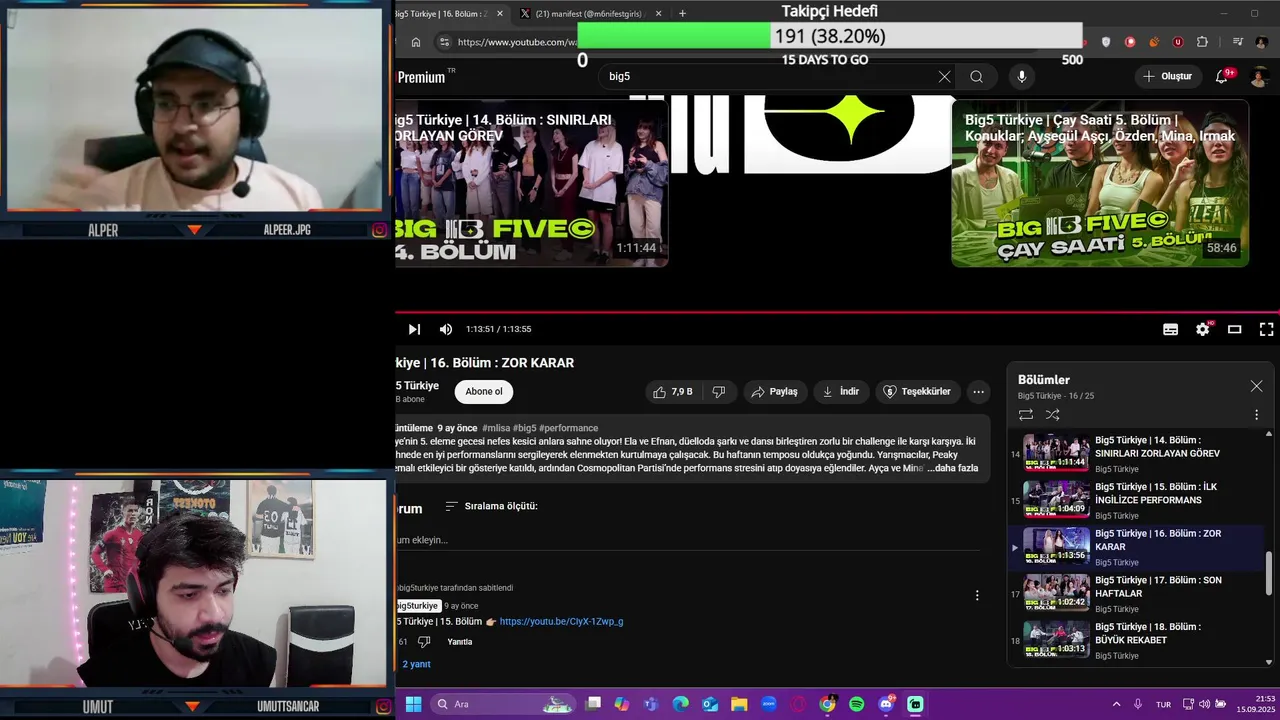This screenshot has width=1280, height=720.
Task: Click the red video progress bar
Action: click(836, 312)
